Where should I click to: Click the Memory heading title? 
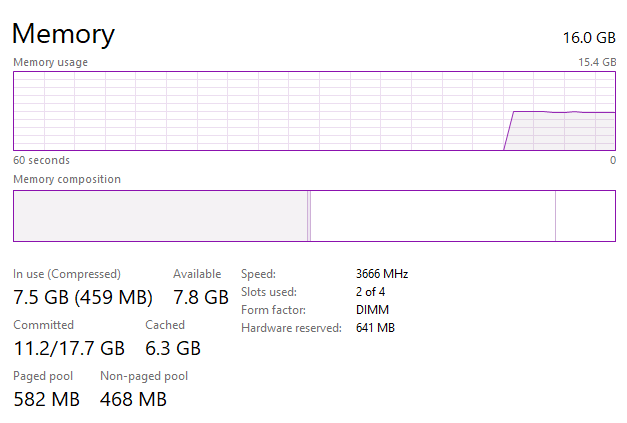pos(63,34)
